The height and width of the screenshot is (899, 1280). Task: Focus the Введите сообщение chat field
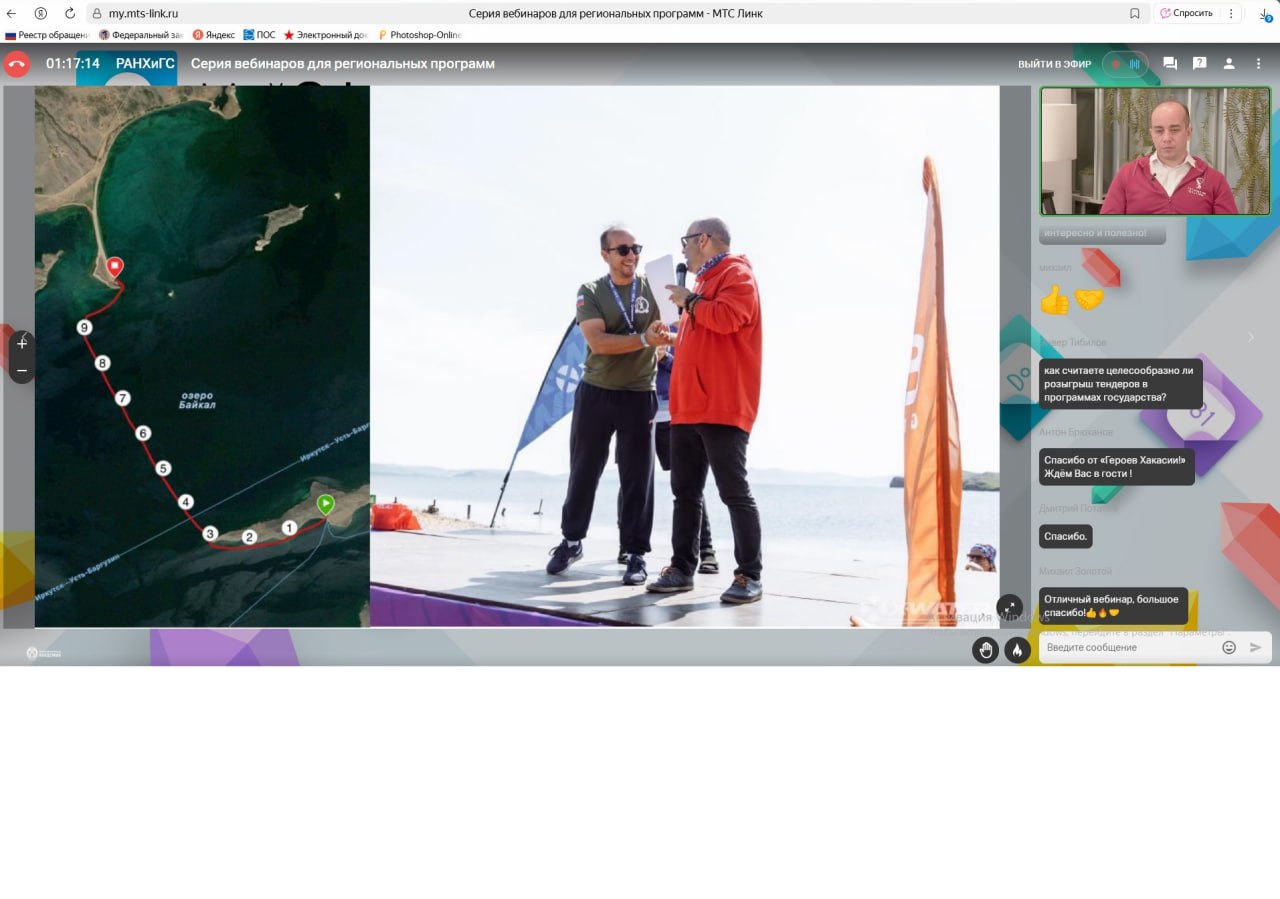point(1128,647)
